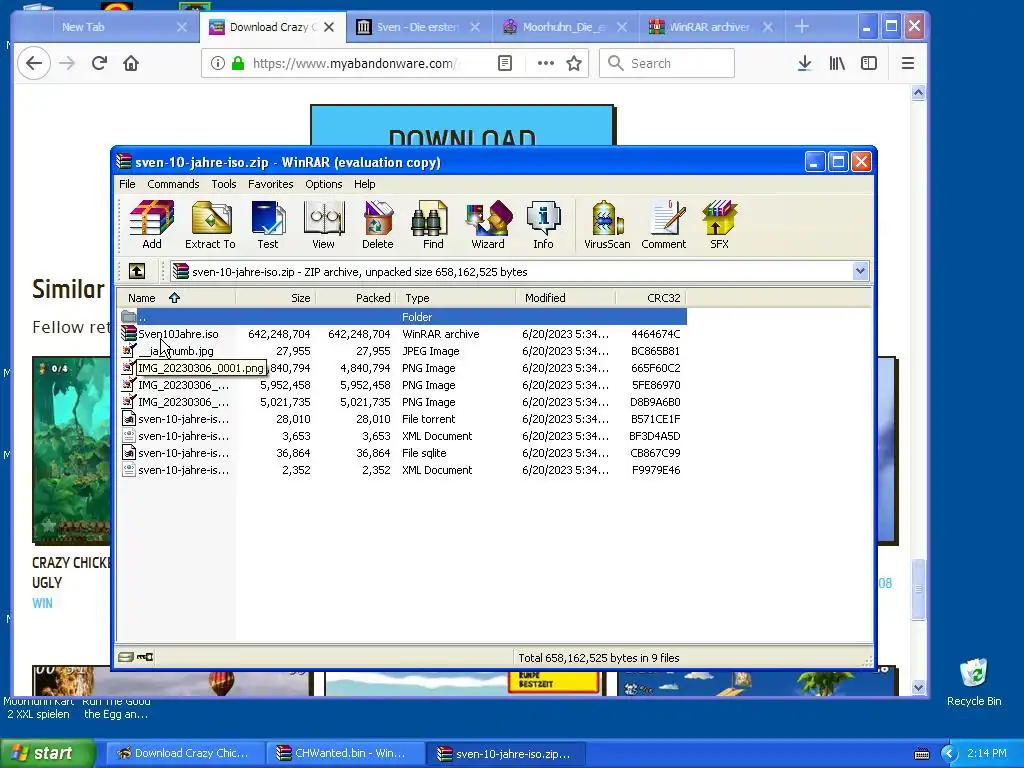The image size is (1024, 768).
Task: Open Firefox home page
Action: [131, 63]
